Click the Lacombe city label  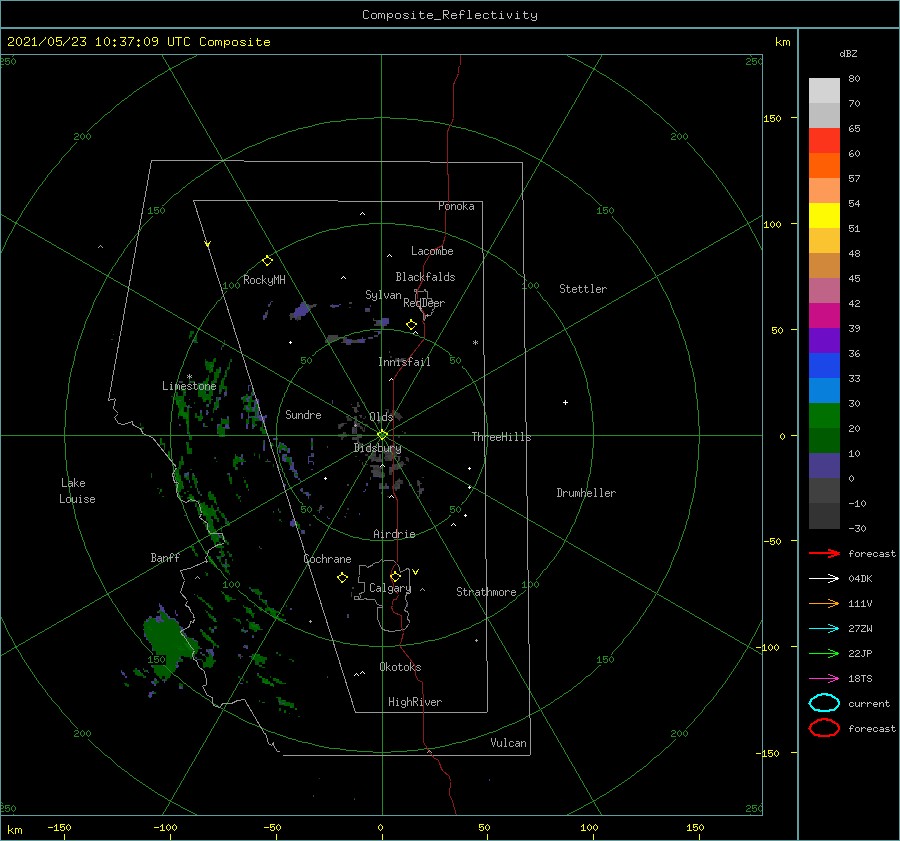coord(432,251)
